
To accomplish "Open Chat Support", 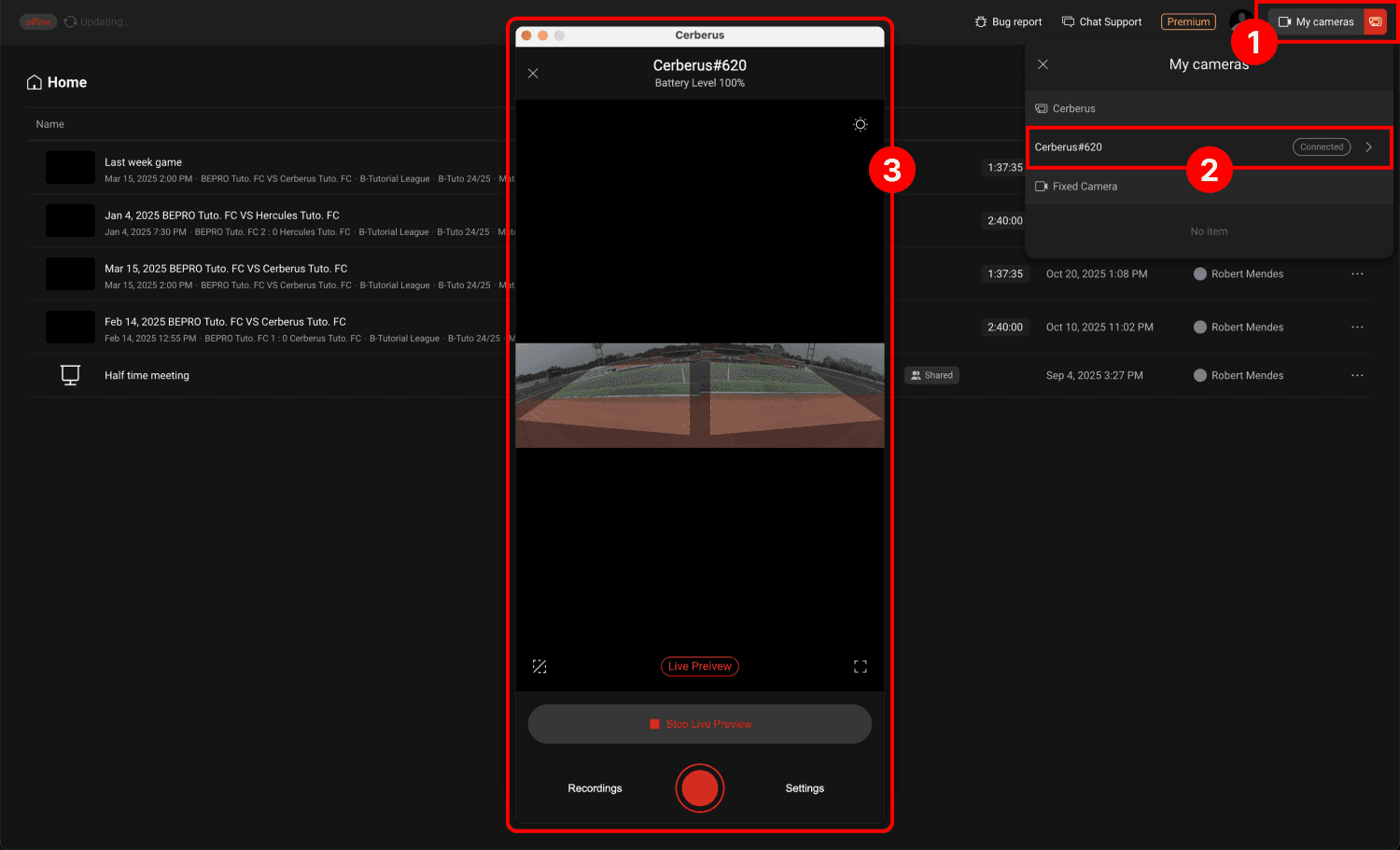I will click(1101, 21).
